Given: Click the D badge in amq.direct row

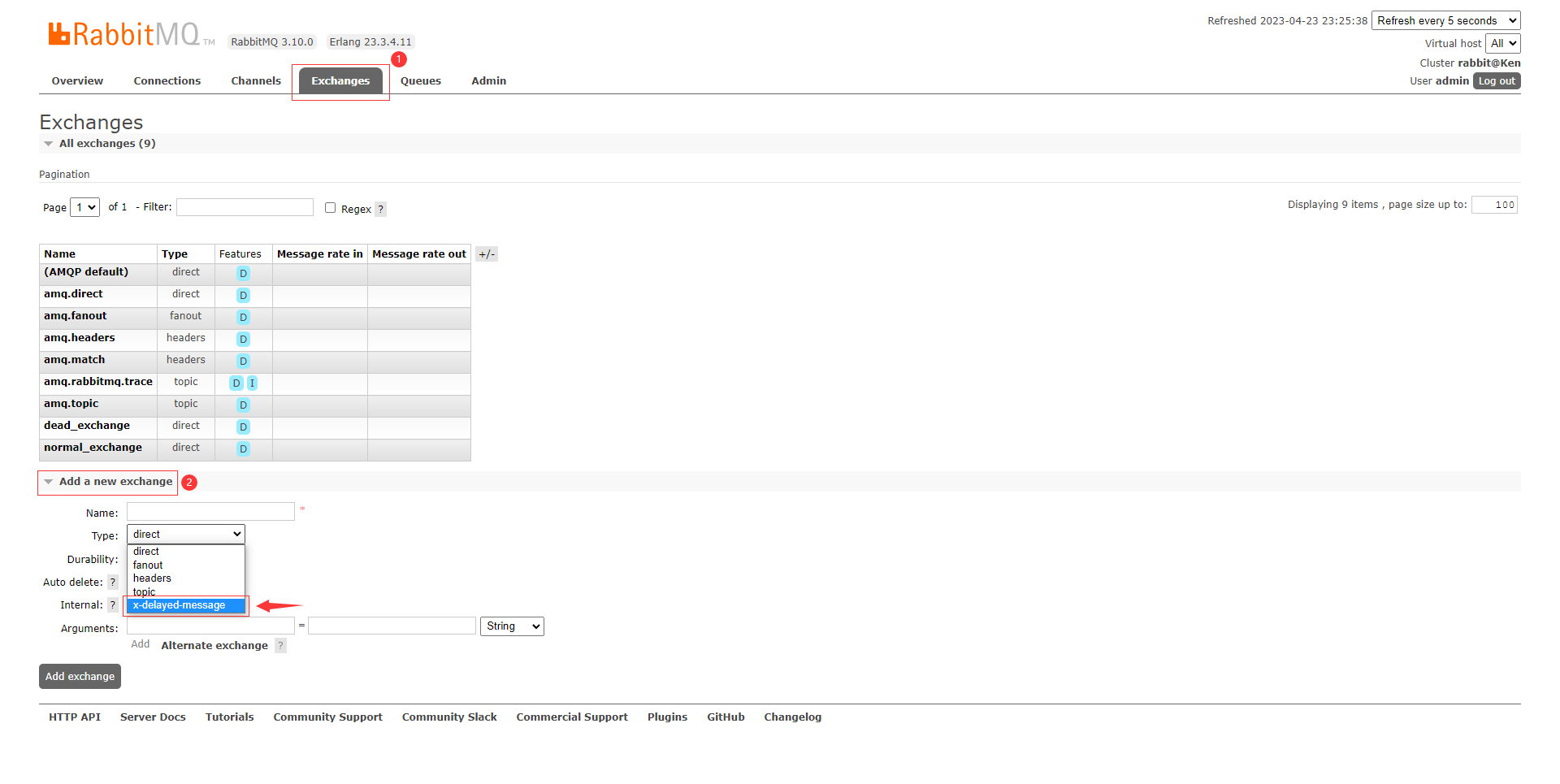Looking at the screenshot, I should point(243,296).
